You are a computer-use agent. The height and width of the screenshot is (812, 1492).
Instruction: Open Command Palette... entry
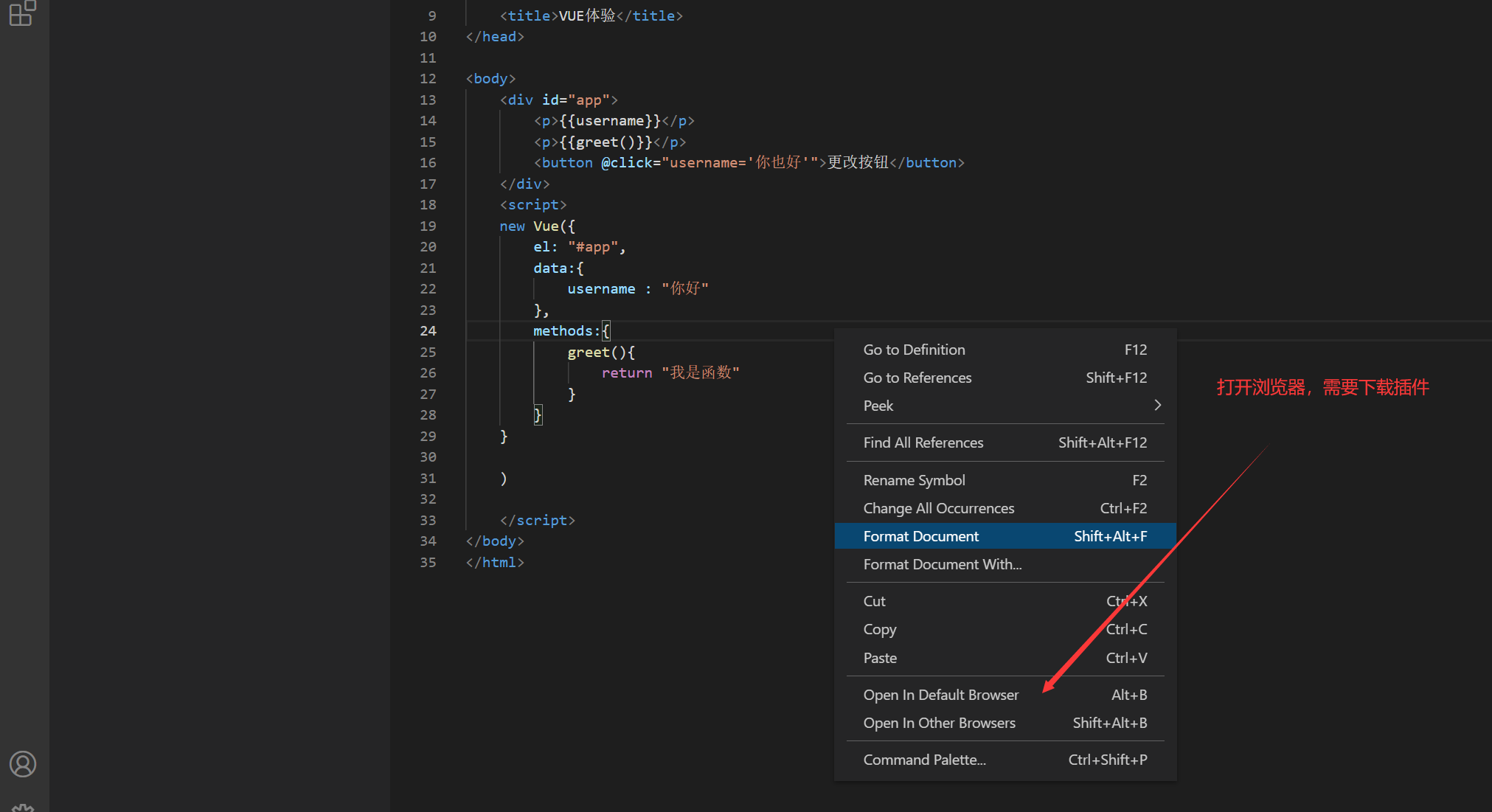[924, 760]
